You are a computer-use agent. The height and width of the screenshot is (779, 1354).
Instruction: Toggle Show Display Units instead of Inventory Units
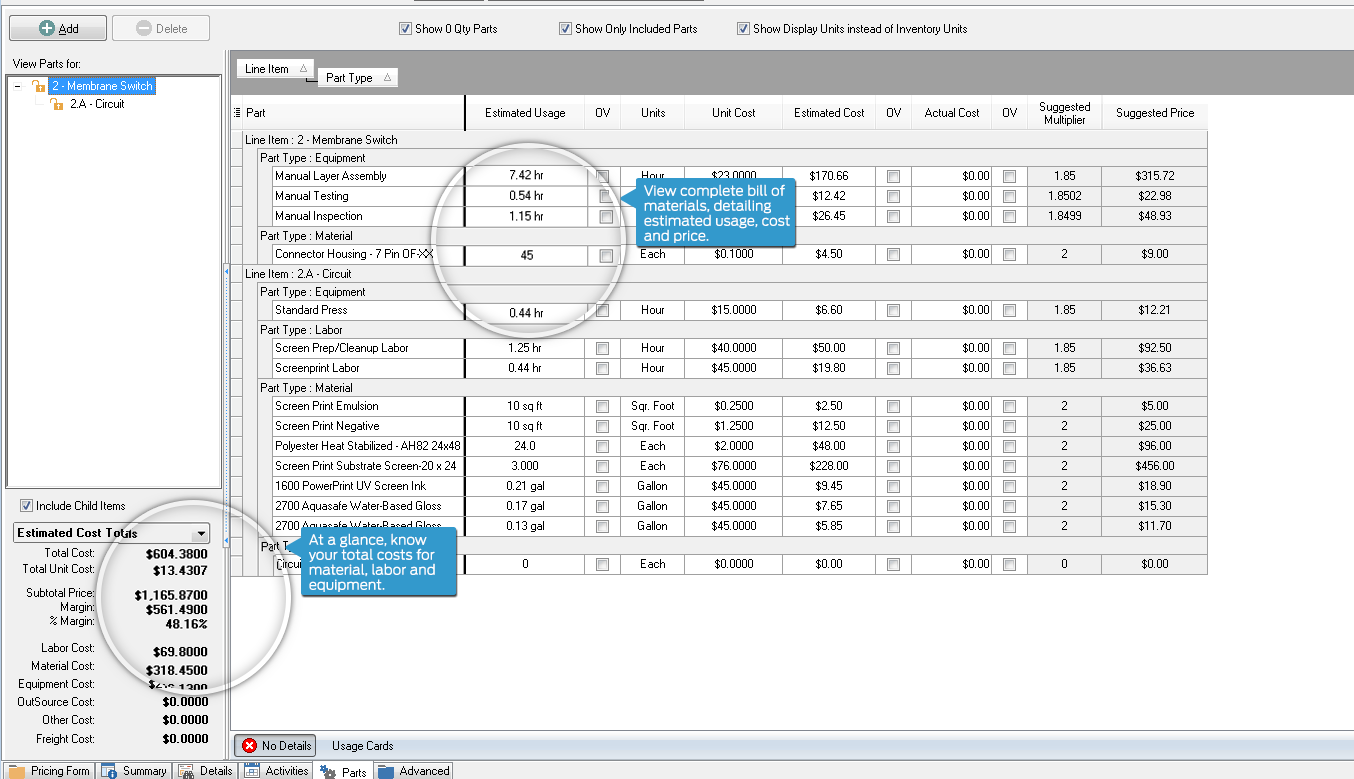pyautogui.click(x=743, y=29)
